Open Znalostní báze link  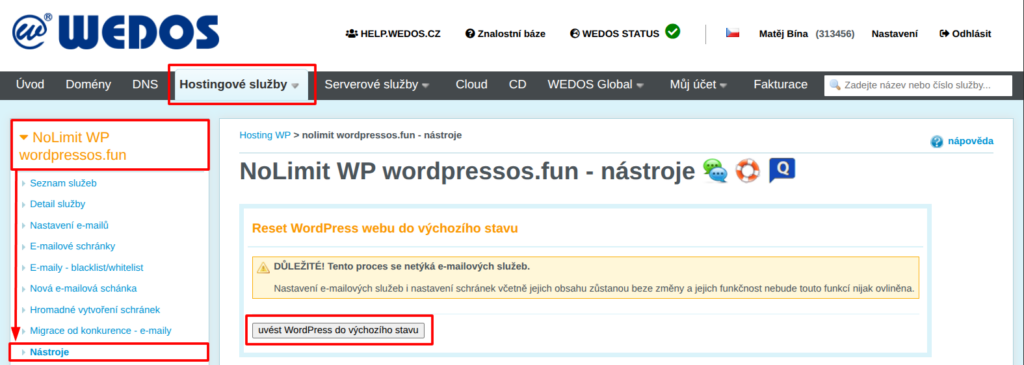[505, 34]
